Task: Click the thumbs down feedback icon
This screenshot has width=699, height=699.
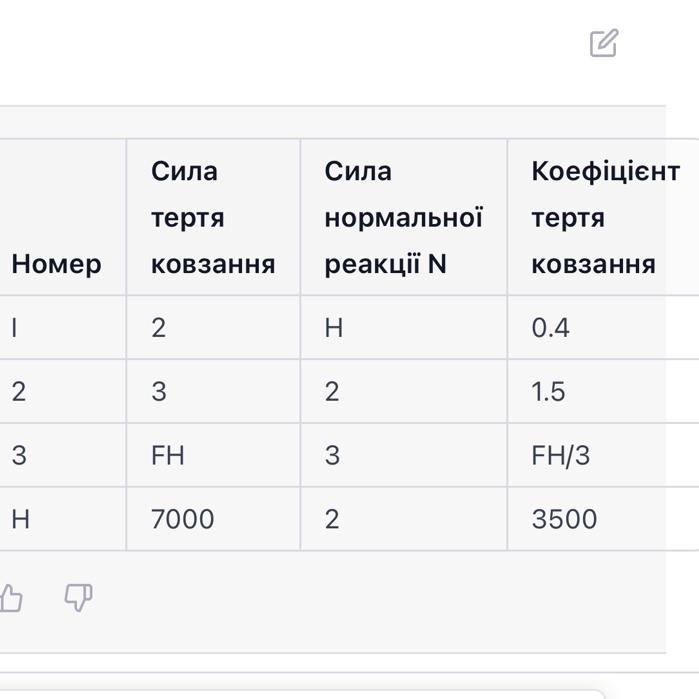Action: click(78, 597)
